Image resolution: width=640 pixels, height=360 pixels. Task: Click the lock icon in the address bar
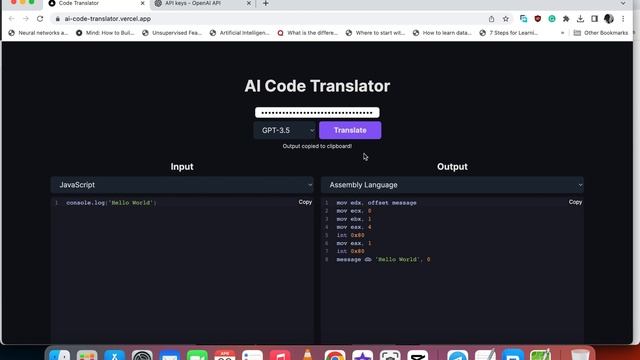(58, 19)
